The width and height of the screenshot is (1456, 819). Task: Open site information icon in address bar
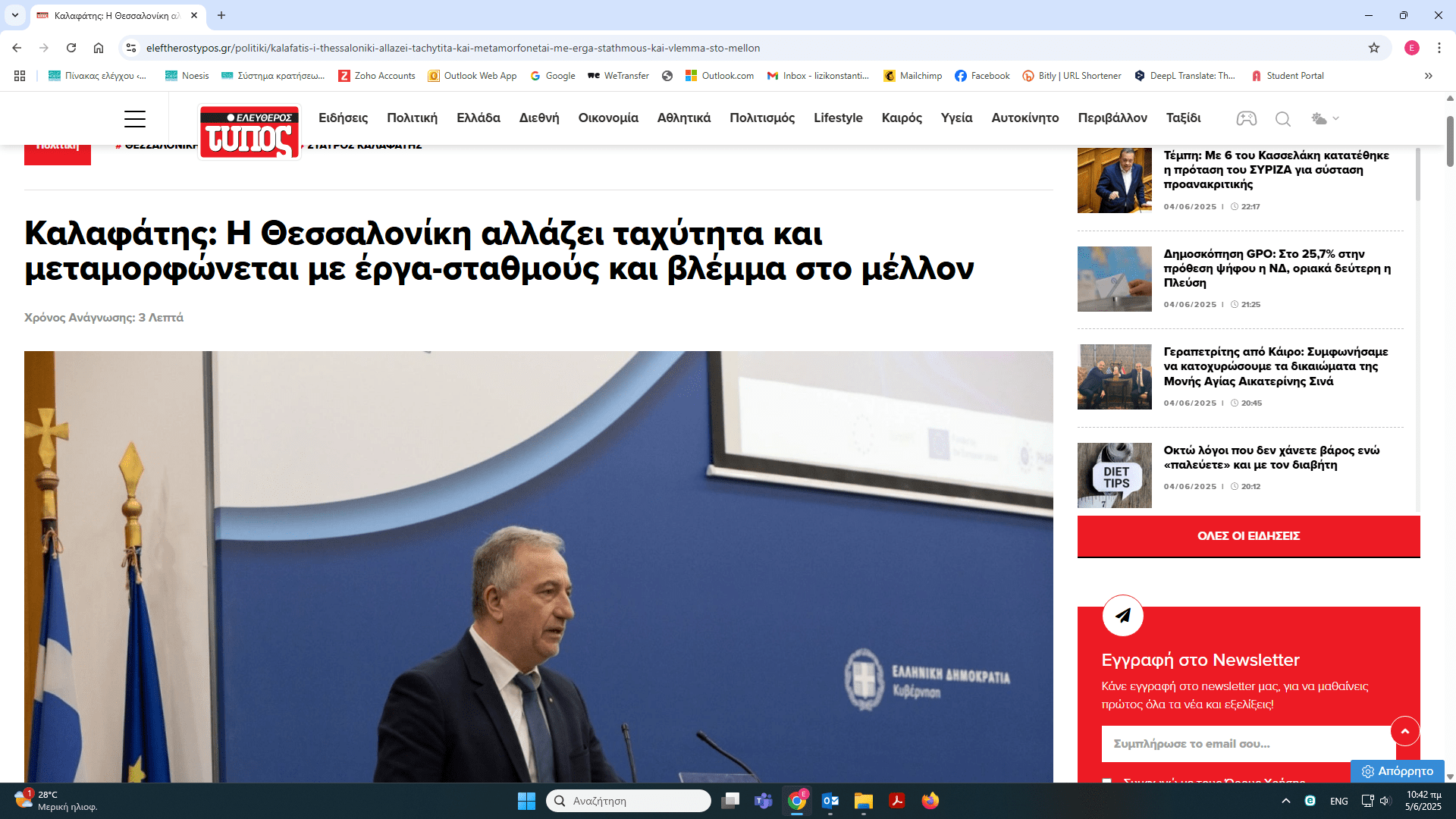131,48
